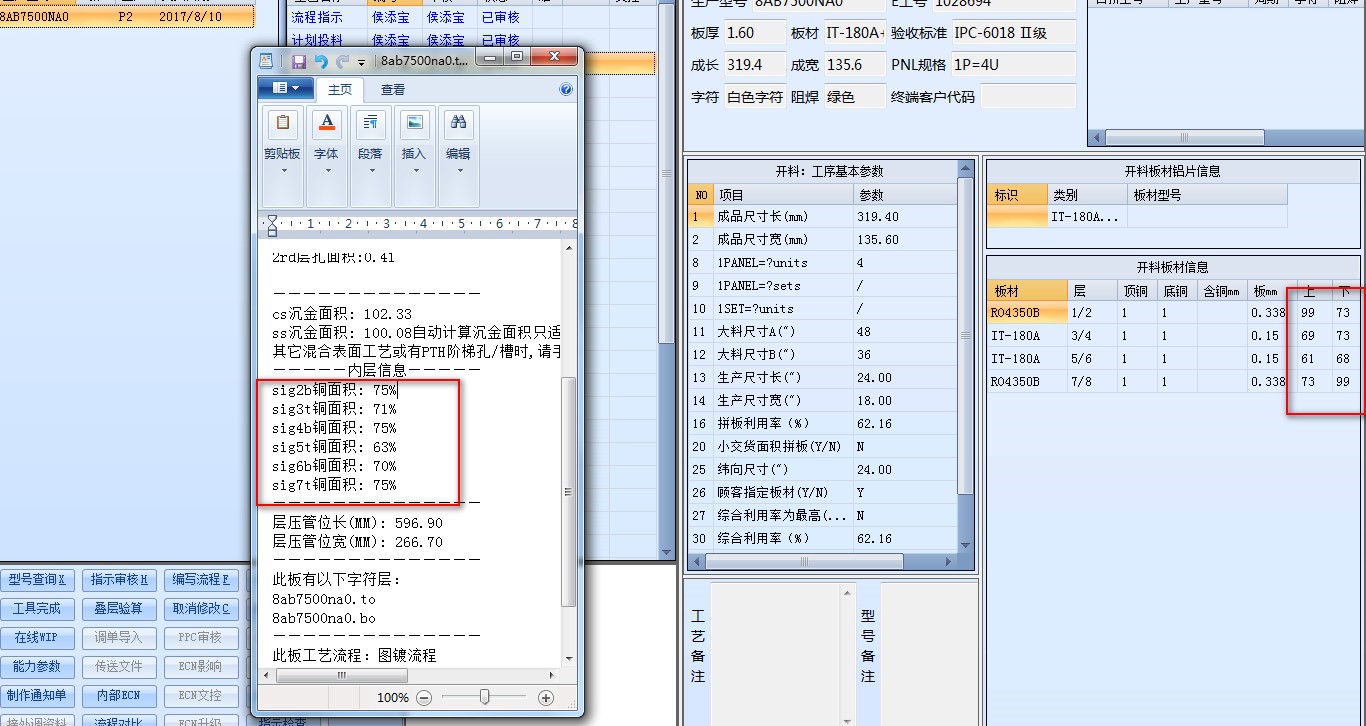The height and width of the screenshot is (726, 1366).
Task: Click the 型号查询 button
Action: click(37, 579)
